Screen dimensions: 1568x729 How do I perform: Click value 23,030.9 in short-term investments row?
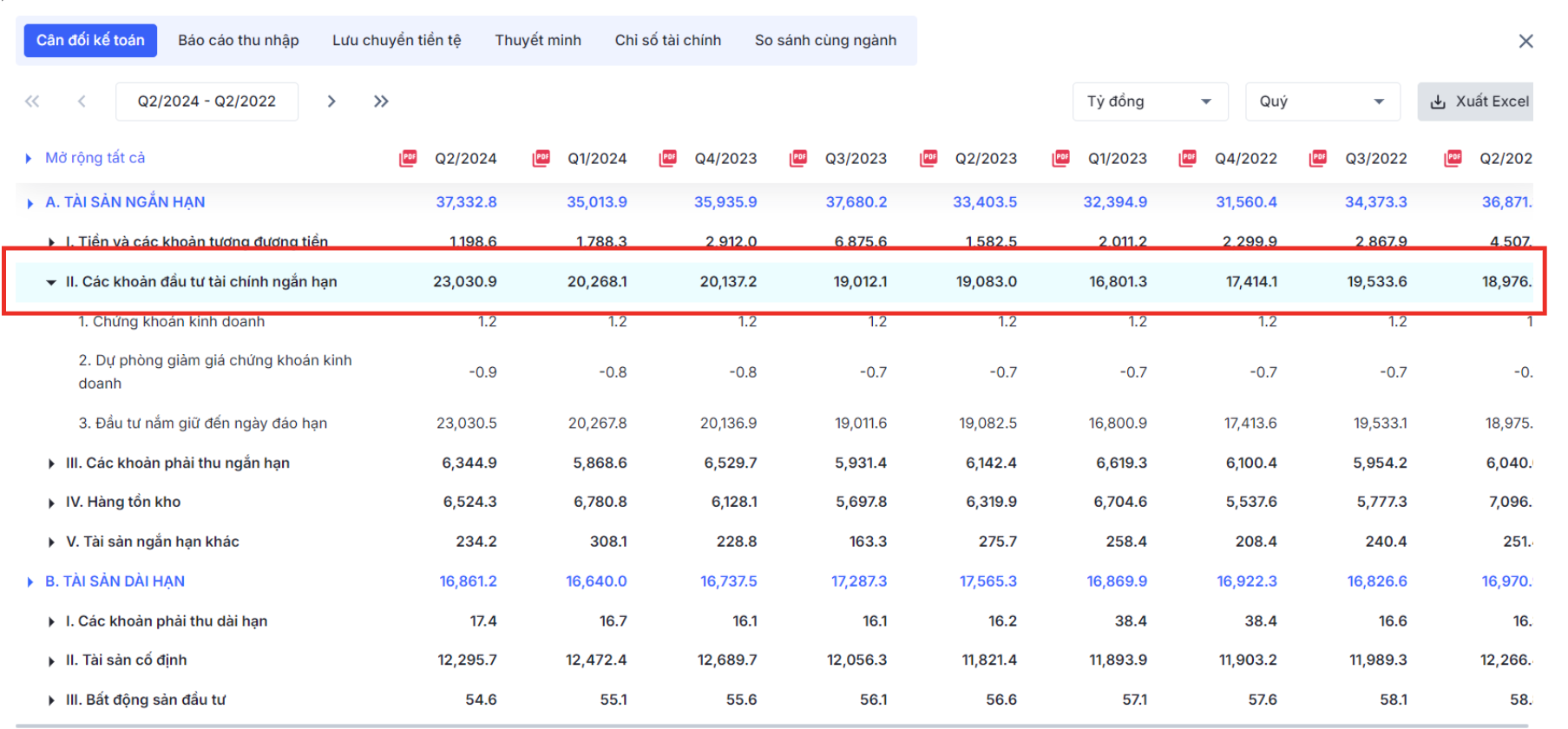465,282
